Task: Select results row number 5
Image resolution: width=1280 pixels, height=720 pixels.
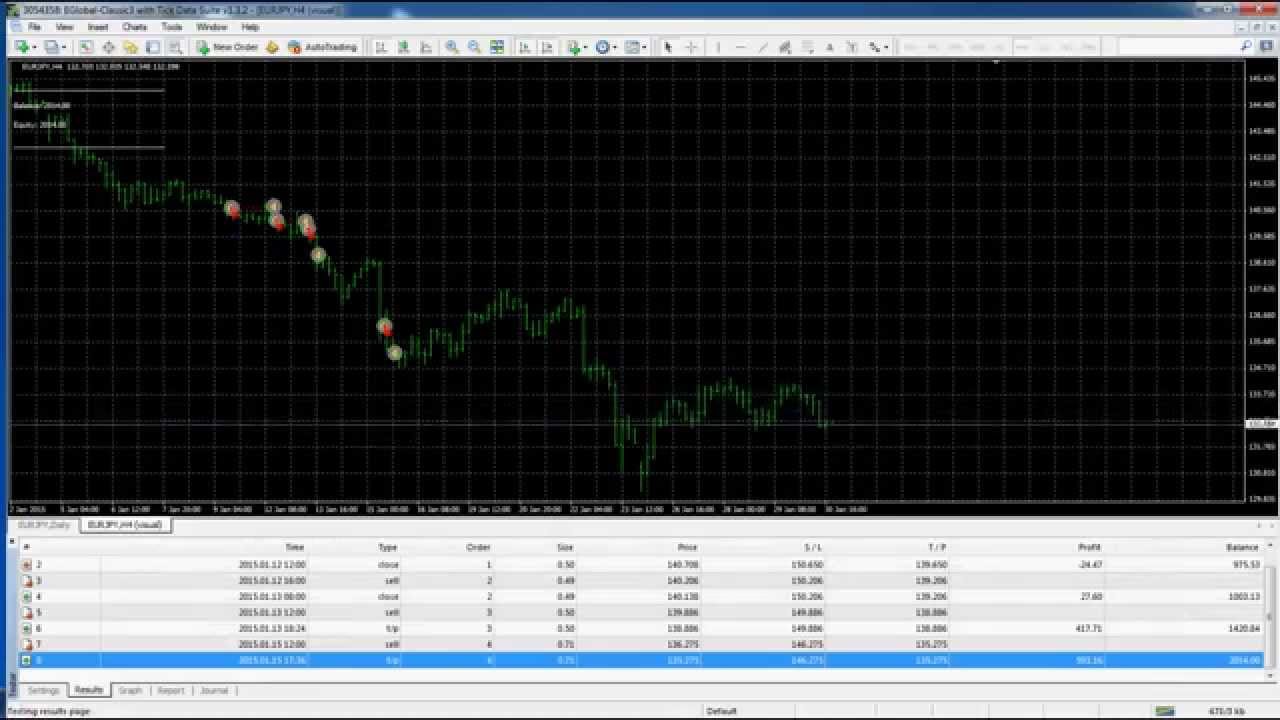Action: (641, 612)
